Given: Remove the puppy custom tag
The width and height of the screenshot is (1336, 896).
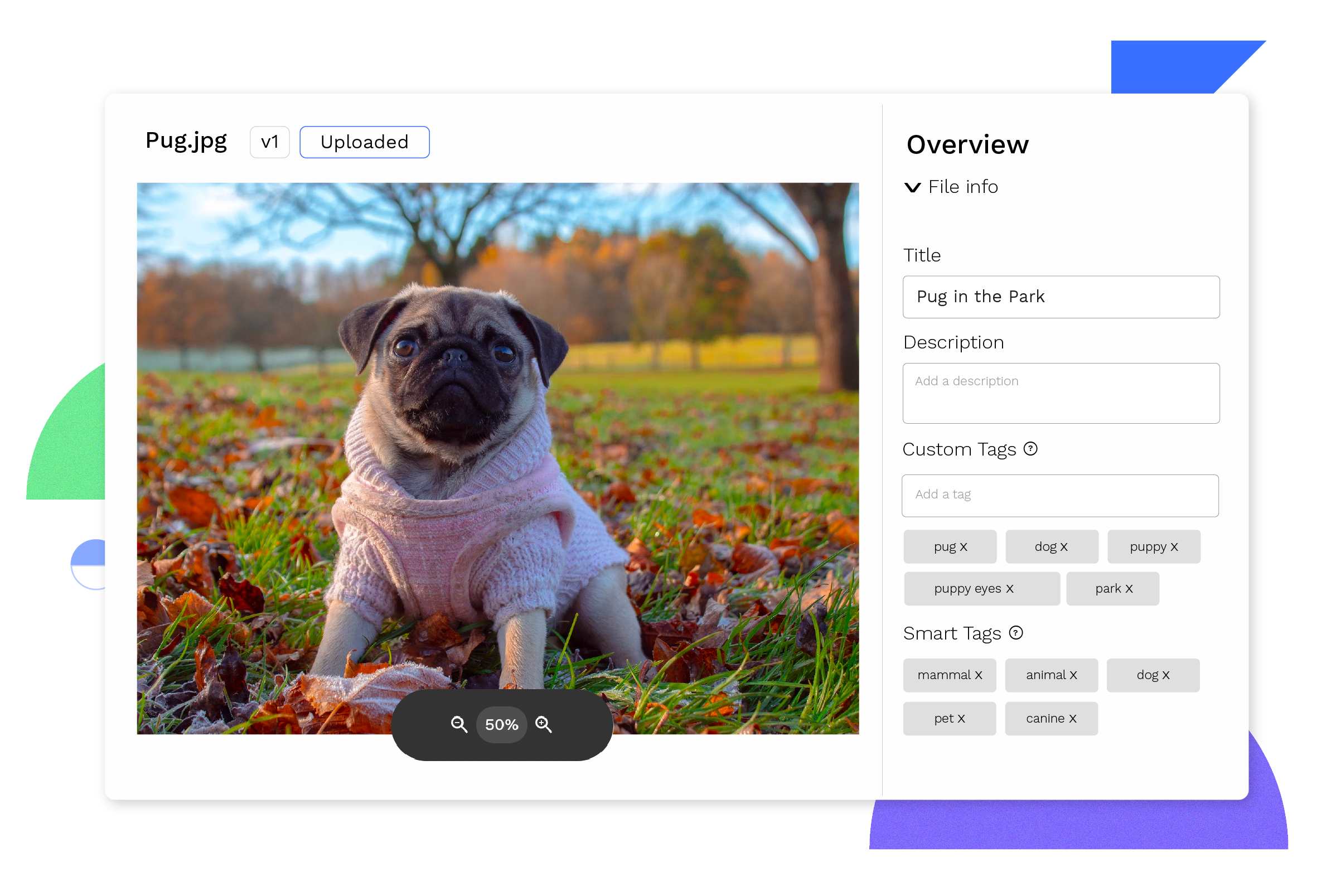Looking at the screenshot, I should click(x=1174, y=548).
